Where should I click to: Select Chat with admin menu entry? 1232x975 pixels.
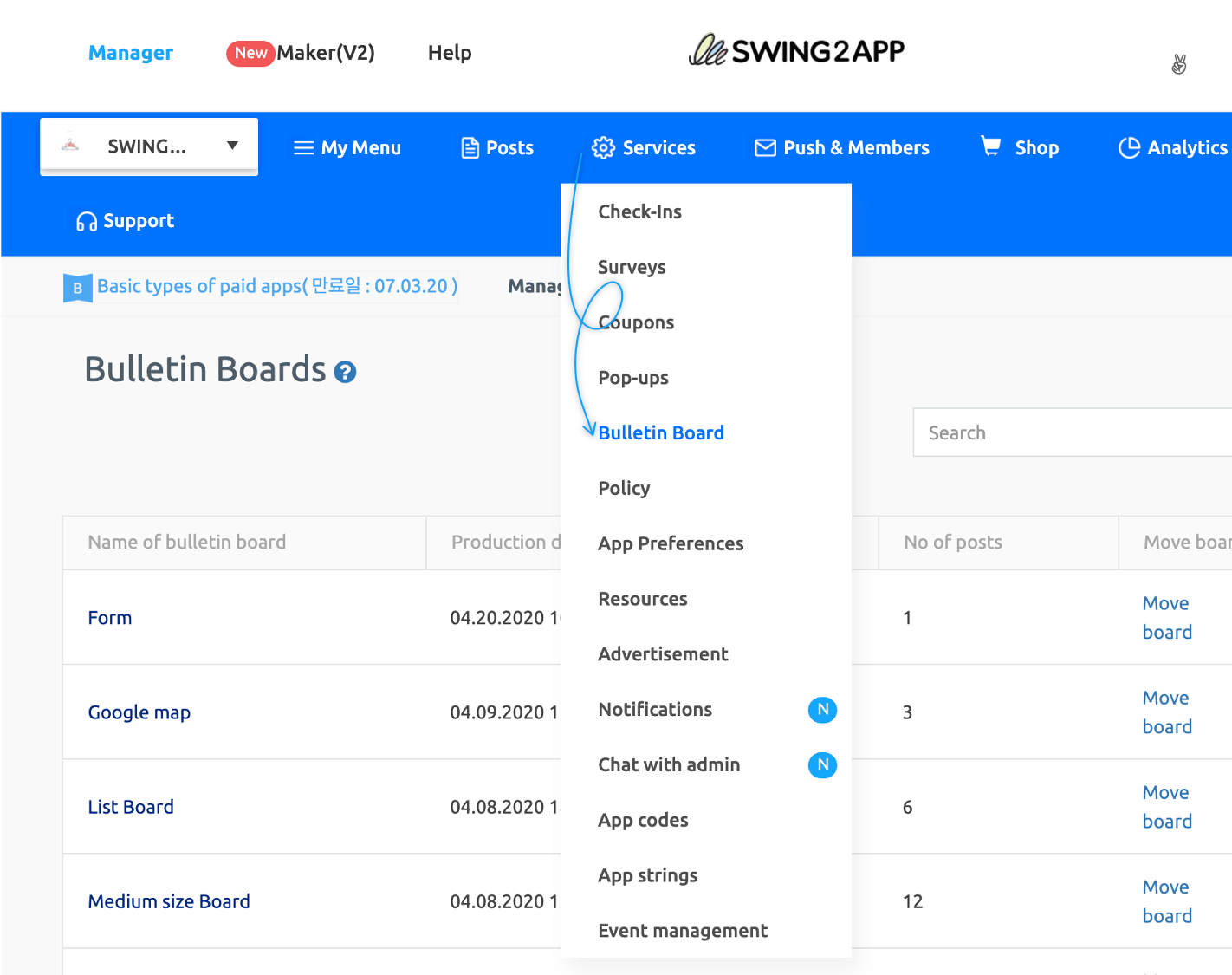pos(669,765)
